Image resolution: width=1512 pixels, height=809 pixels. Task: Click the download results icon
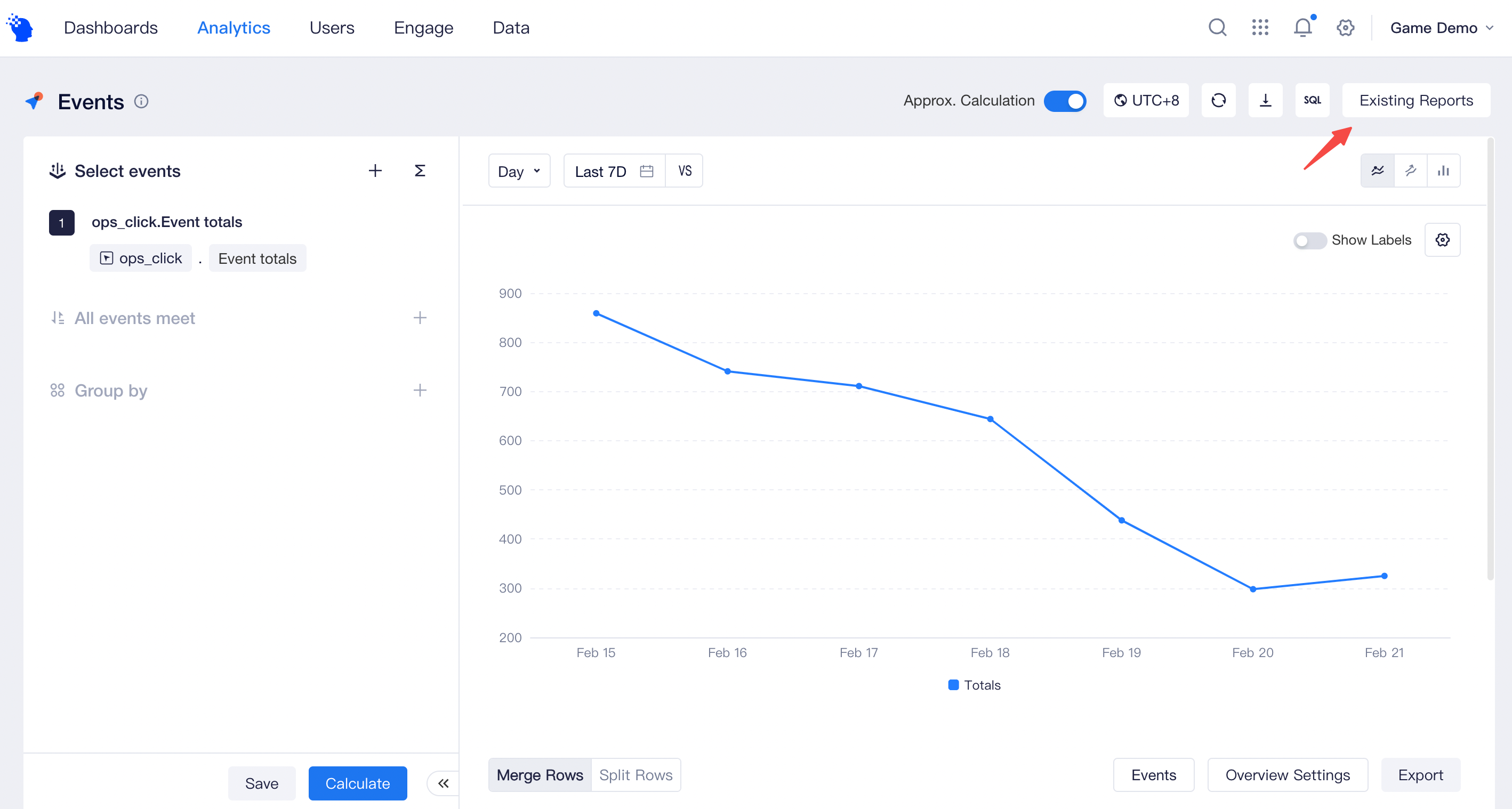(1266, 100)
